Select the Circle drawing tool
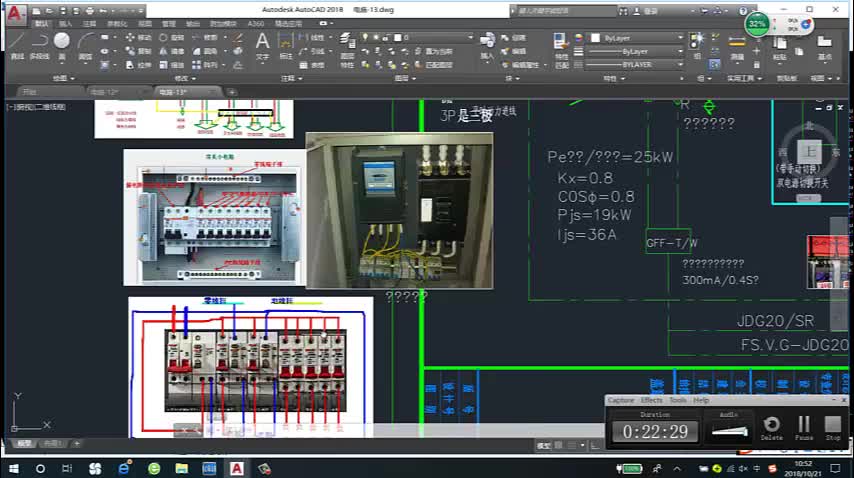Screen dimensions: 854x478 [x=62, y=46]
